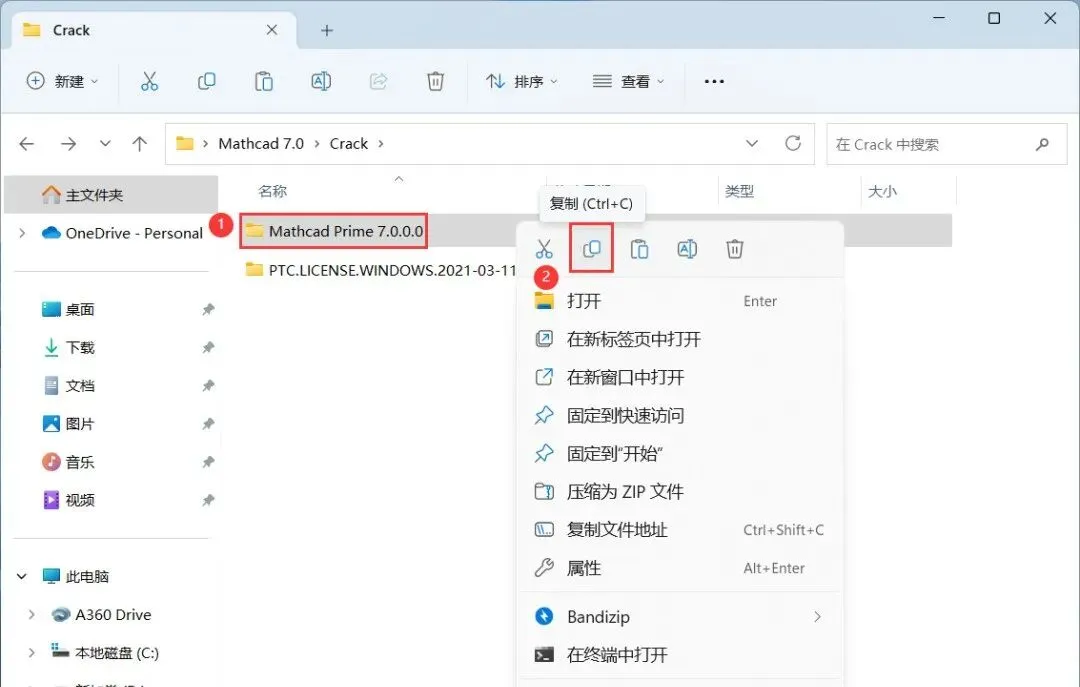Click the Cut icon in the top toolbar
The image size is (1080, 687).
149,81
